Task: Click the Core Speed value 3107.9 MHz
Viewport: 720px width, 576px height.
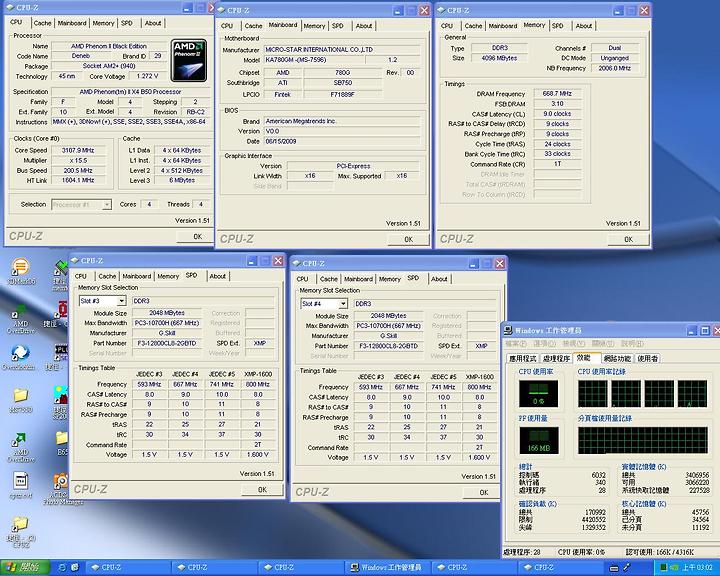Action: pos(78,150)
